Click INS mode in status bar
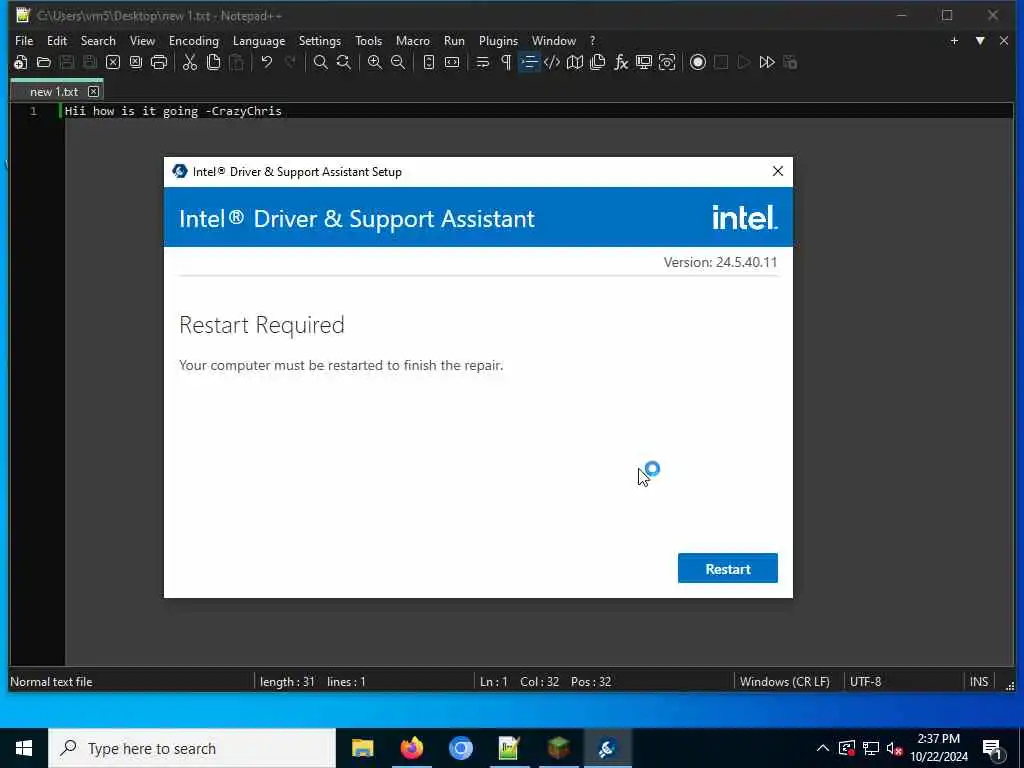The height and width of the screenshot is (768, 1024). (x=978, y=681)
